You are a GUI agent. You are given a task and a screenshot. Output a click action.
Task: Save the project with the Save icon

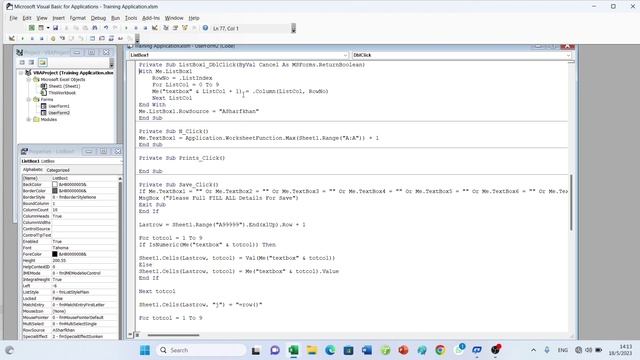click(x=56, y=28)
